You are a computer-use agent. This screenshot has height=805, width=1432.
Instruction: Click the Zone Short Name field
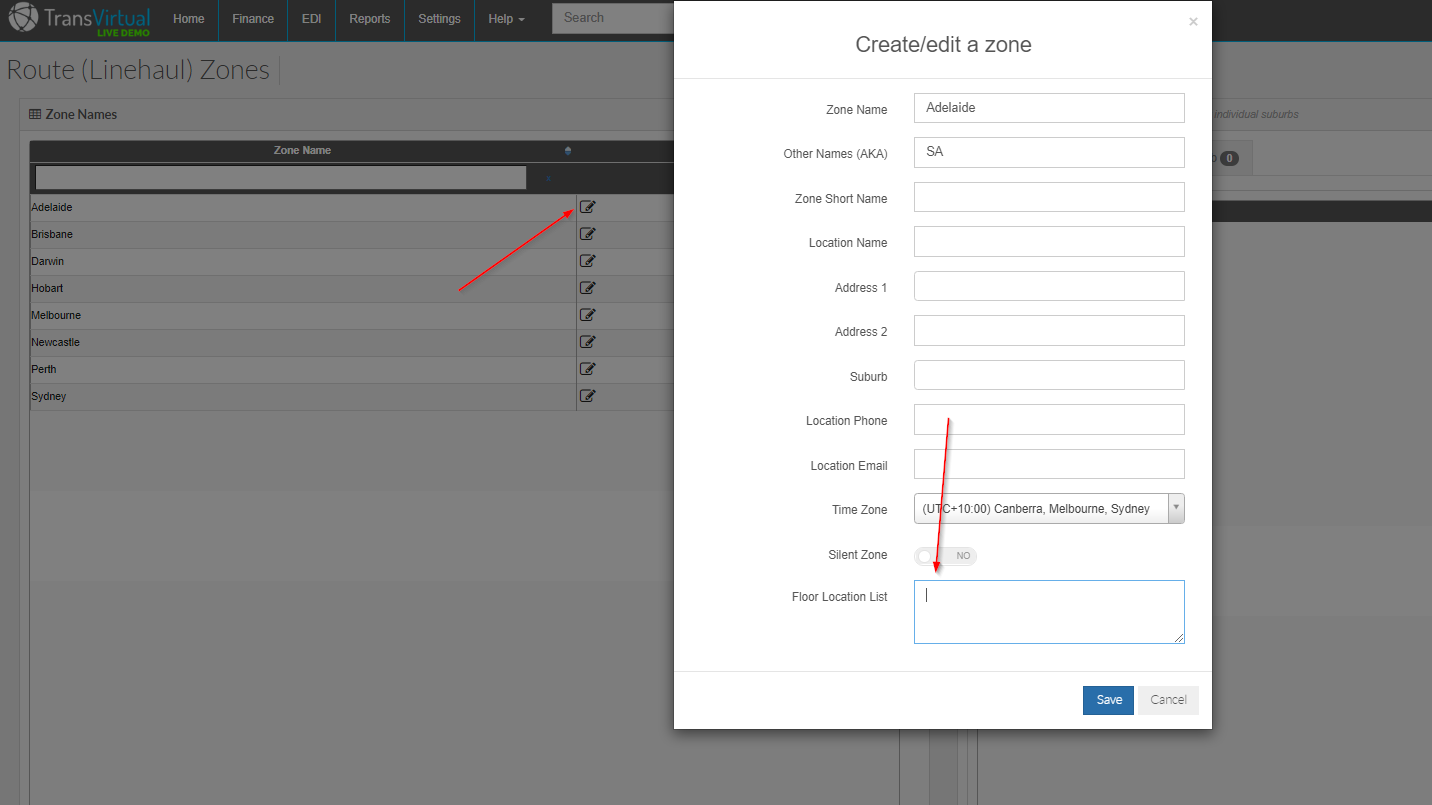pyautogui.click(x=1049, y=197)
